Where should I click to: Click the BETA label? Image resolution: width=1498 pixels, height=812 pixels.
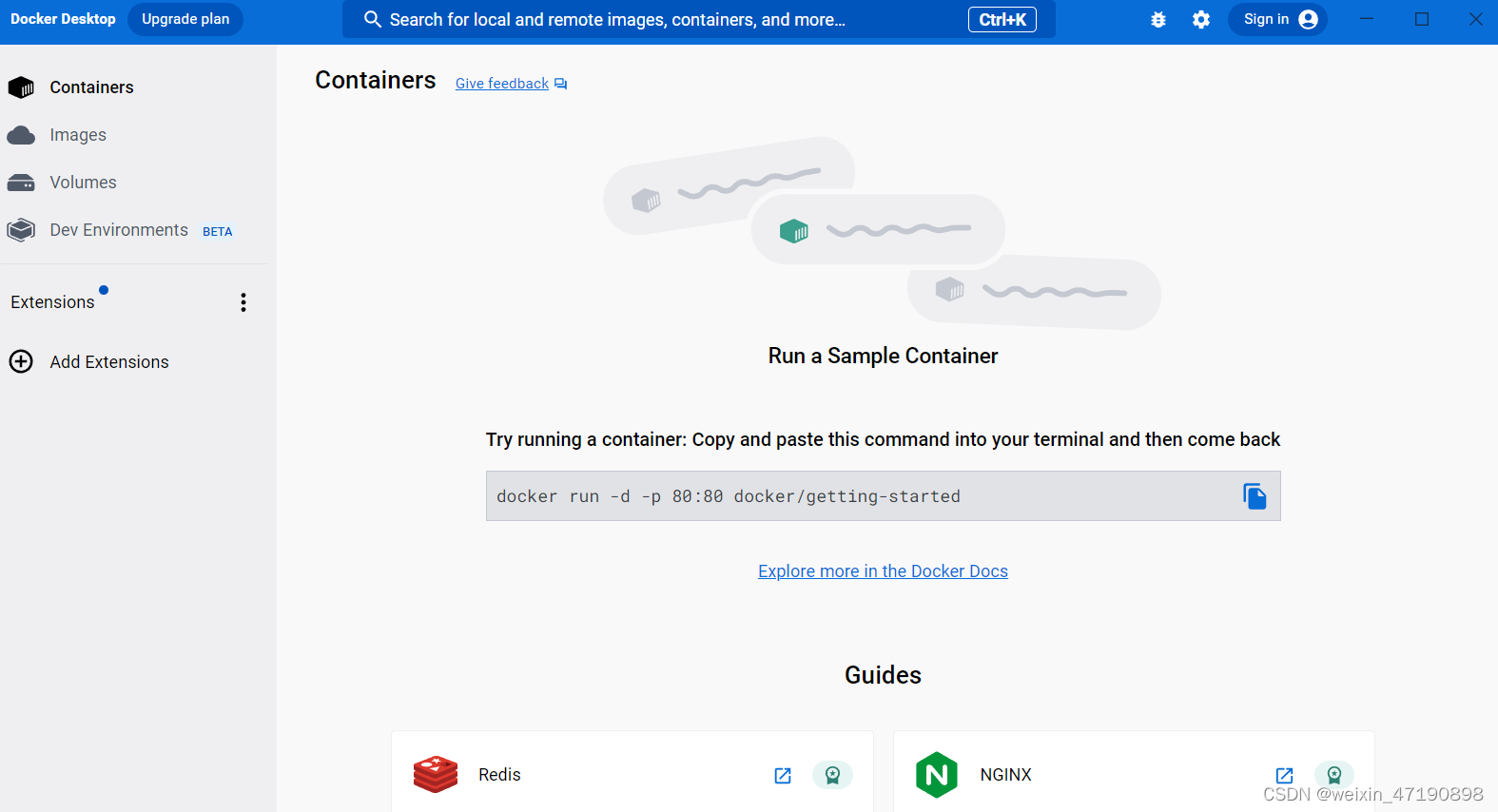coord(217,232)
